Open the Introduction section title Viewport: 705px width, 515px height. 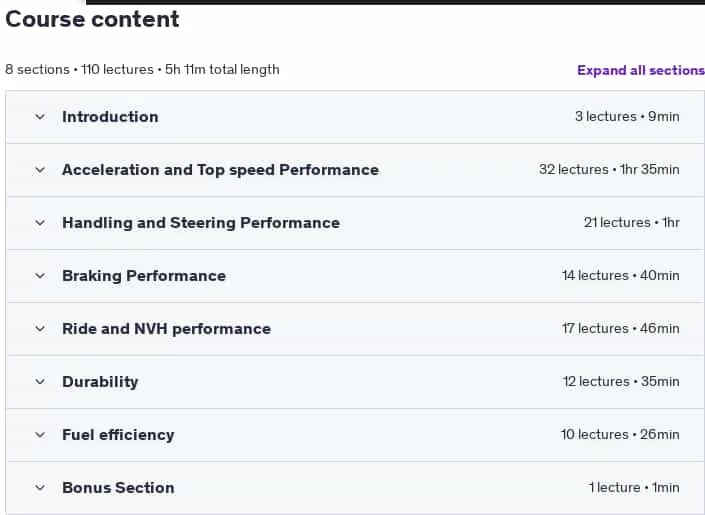110,117
